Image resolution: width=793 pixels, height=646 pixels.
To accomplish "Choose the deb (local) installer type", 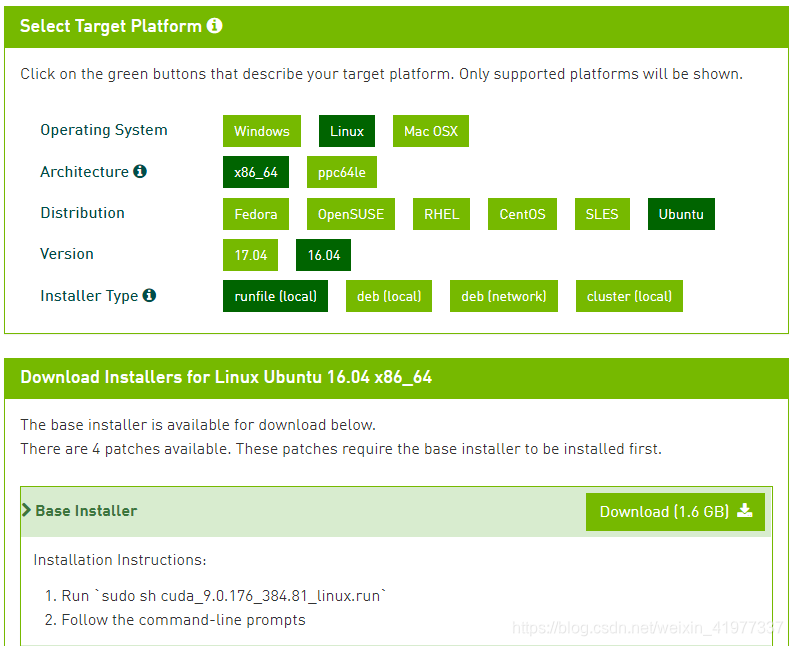I will (x=389, y=296).
